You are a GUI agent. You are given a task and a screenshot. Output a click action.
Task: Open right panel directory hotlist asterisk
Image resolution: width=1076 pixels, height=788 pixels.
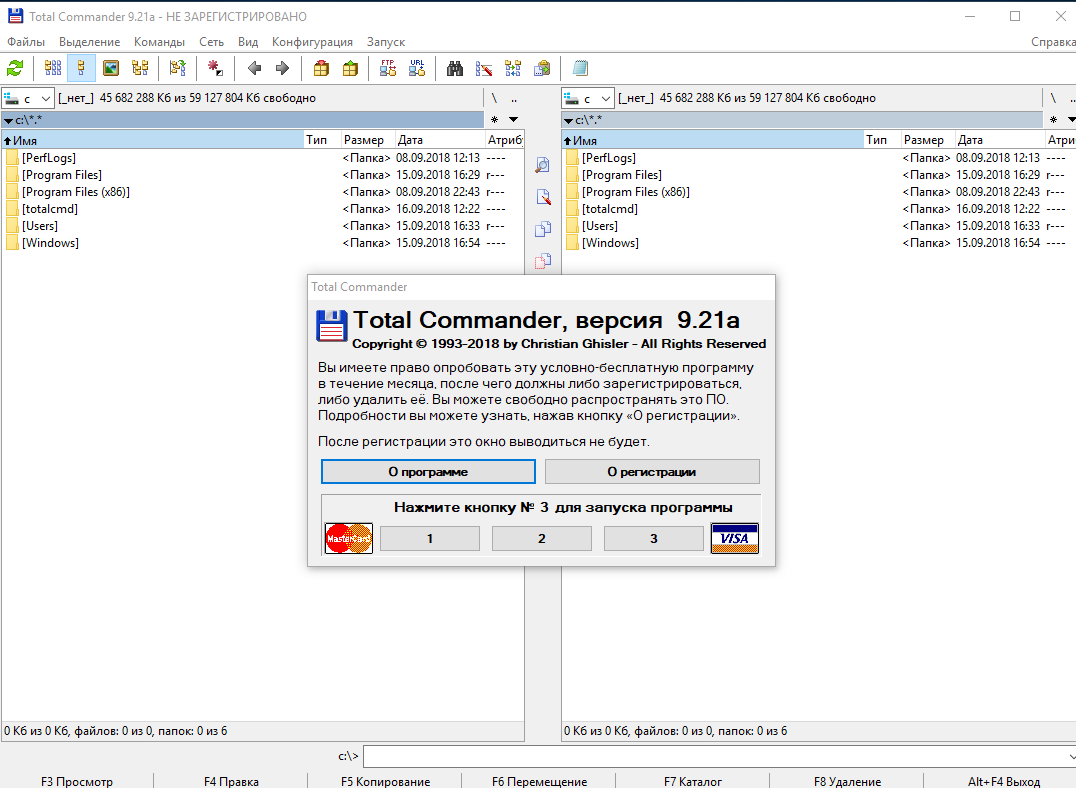1053,119
